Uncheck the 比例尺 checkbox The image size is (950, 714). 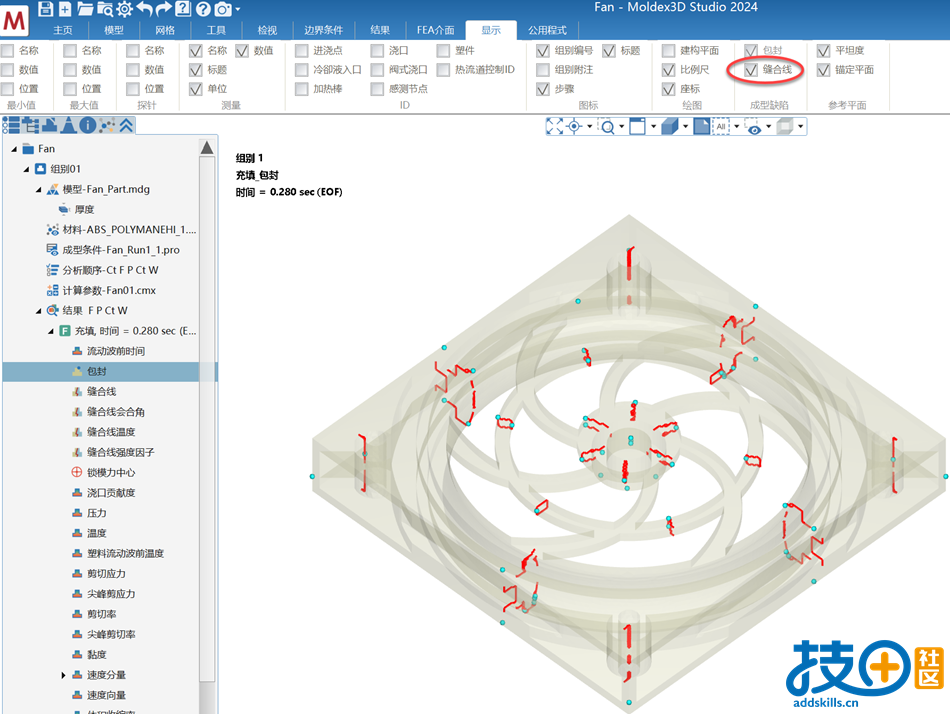668,70
